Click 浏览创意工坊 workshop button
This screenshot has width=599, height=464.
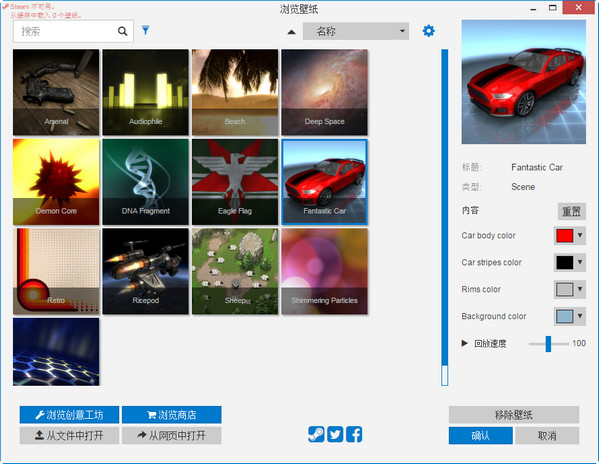point(69,415)
